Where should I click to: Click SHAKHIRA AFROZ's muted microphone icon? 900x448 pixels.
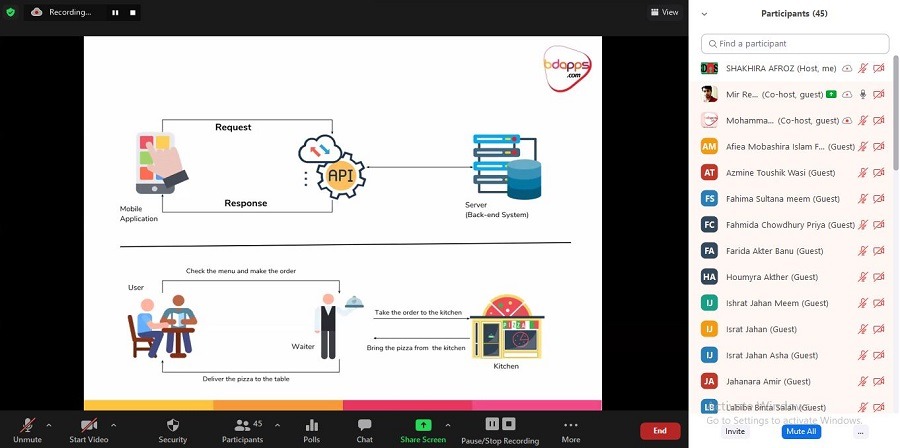863,68
